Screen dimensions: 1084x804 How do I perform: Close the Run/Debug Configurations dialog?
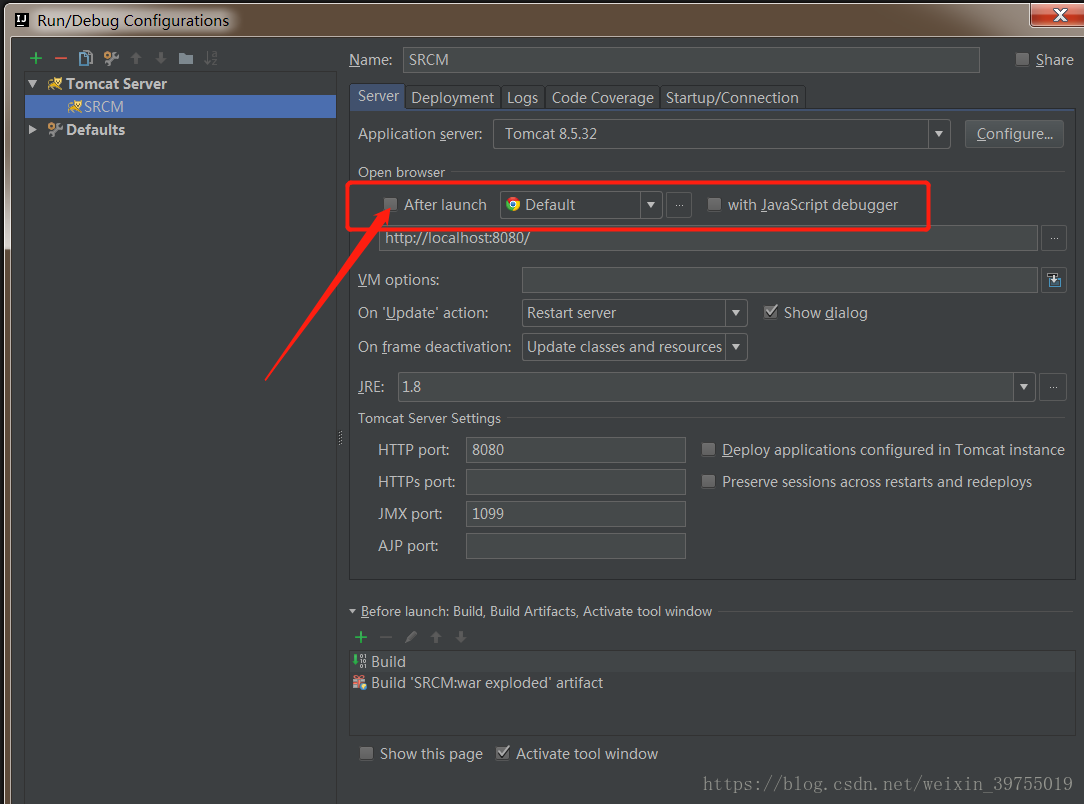(x=1057, y=14)
